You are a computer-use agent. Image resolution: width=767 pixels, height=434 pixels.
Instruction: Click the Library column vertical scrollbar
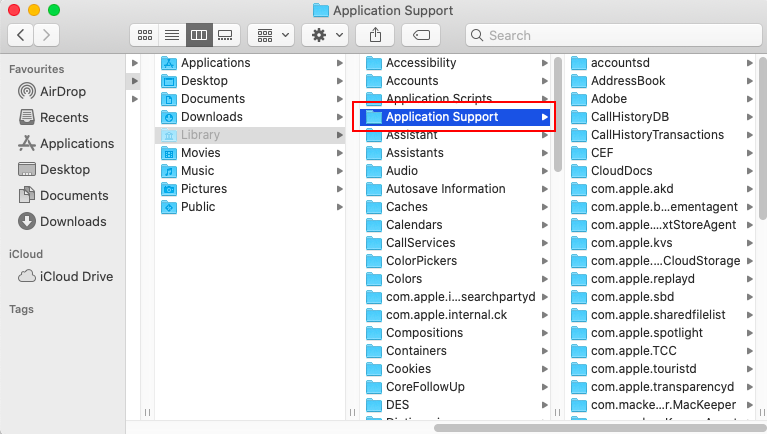click(x=558, y=114)
